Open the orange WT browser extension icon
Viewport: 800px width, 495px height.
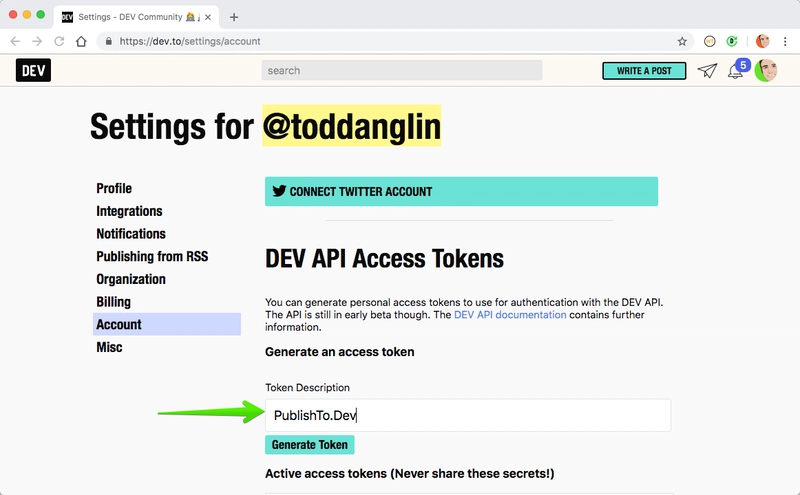[709, 41]
